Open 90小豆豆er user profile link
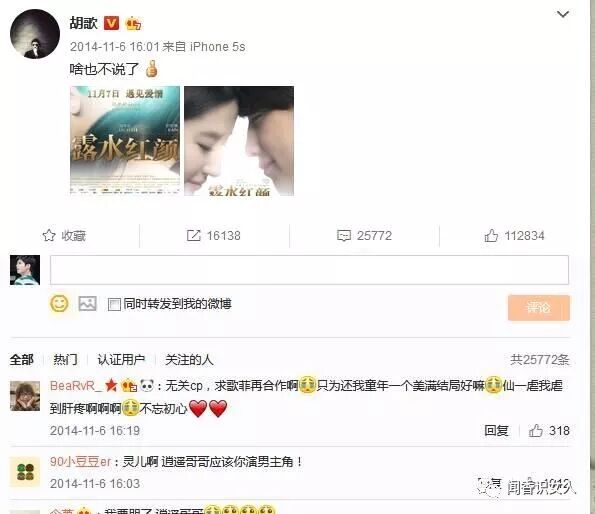Viewport: 595px width, 514px height. (80, 462)
